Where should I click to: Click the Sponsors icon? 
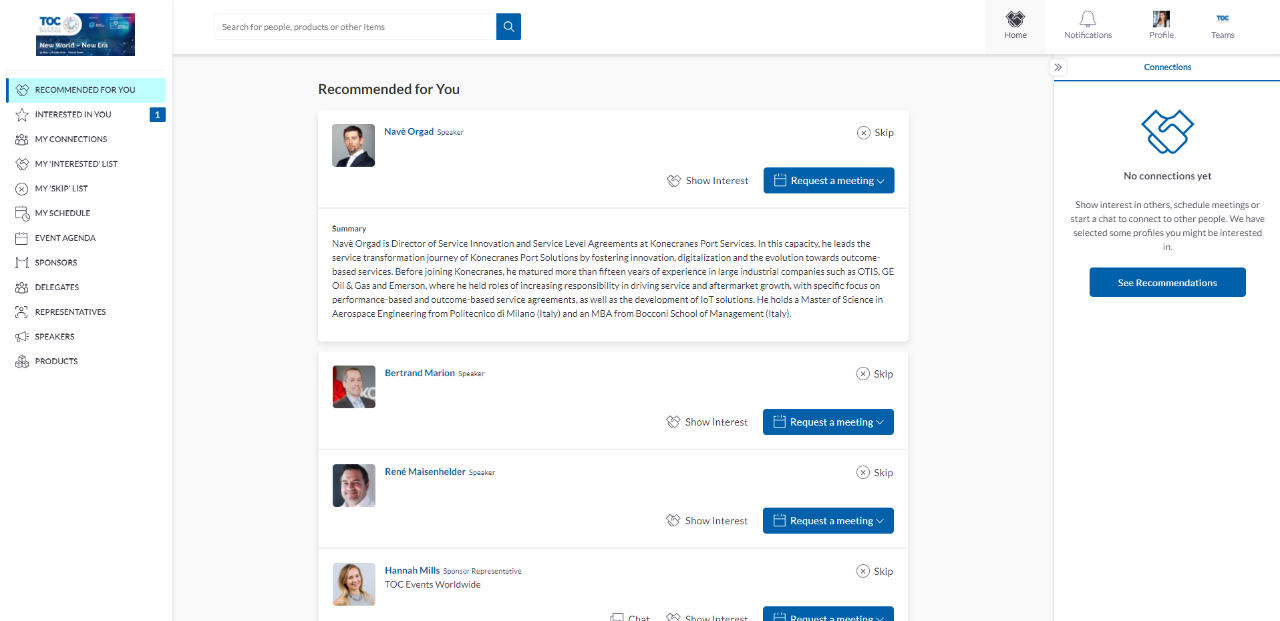(x=21, y=263)
